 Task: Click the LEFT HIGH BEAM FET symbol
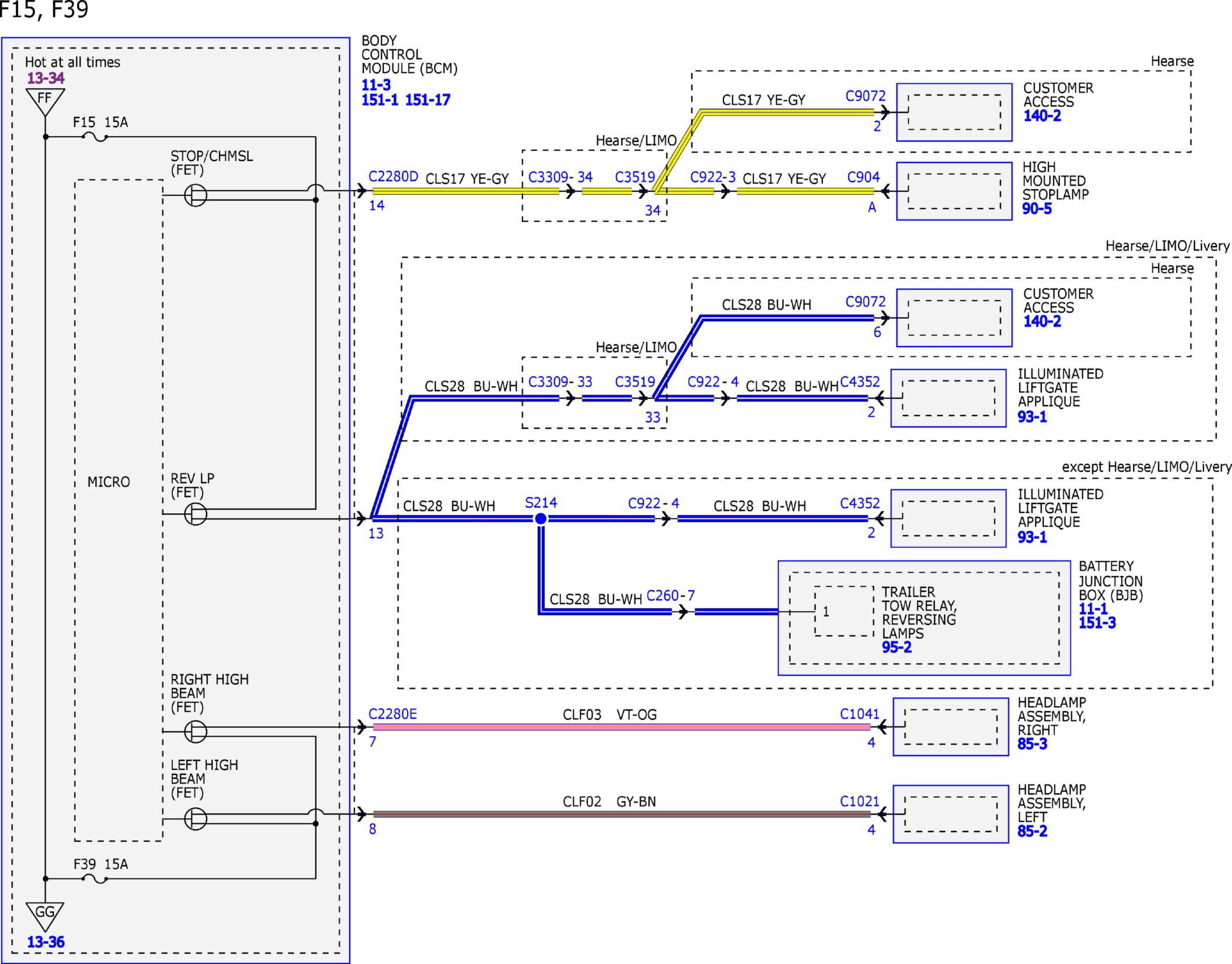point(196,819)
